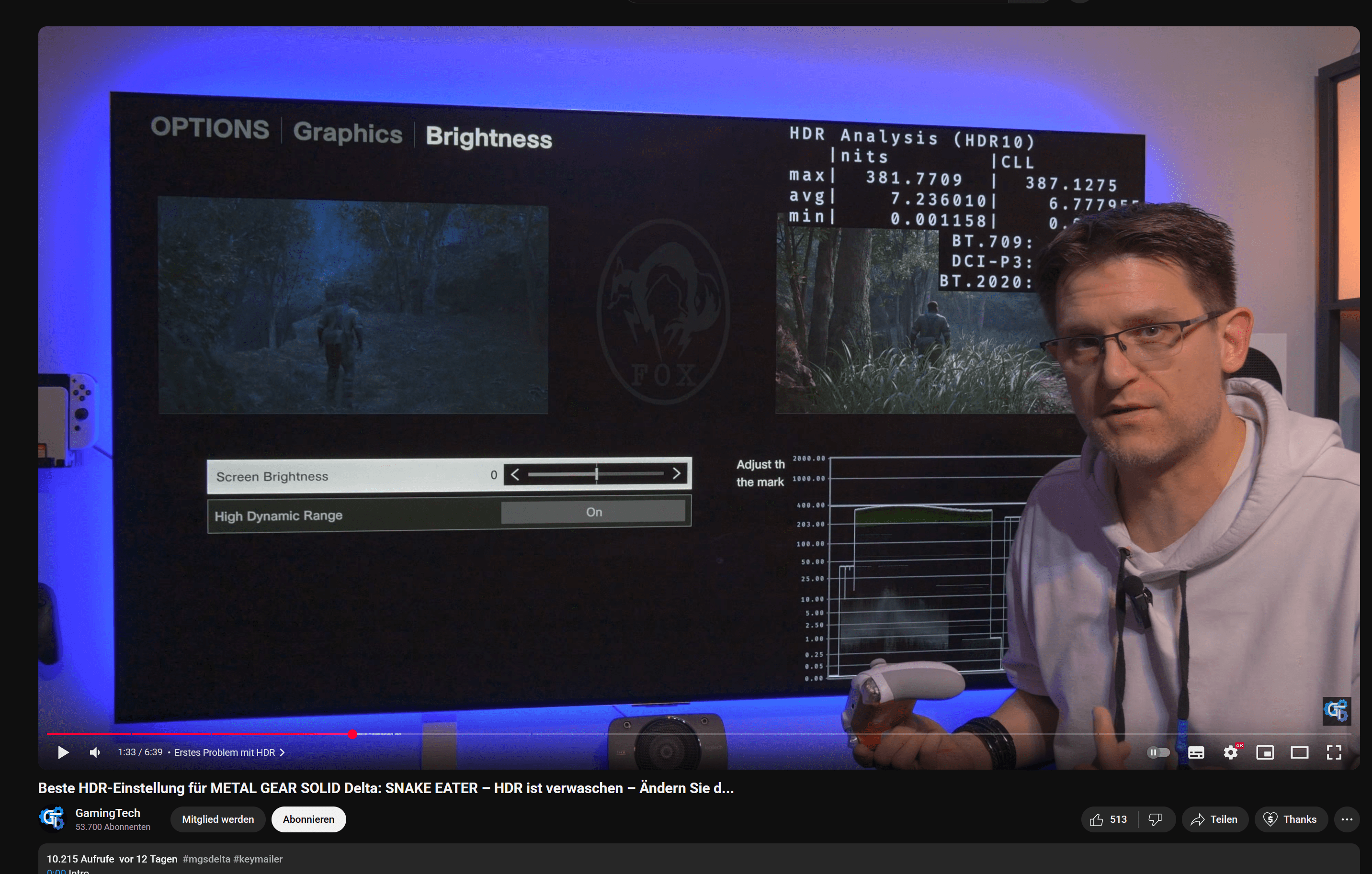Dislike the video with the thumbs-down icon

click(x=1155, y=819)
